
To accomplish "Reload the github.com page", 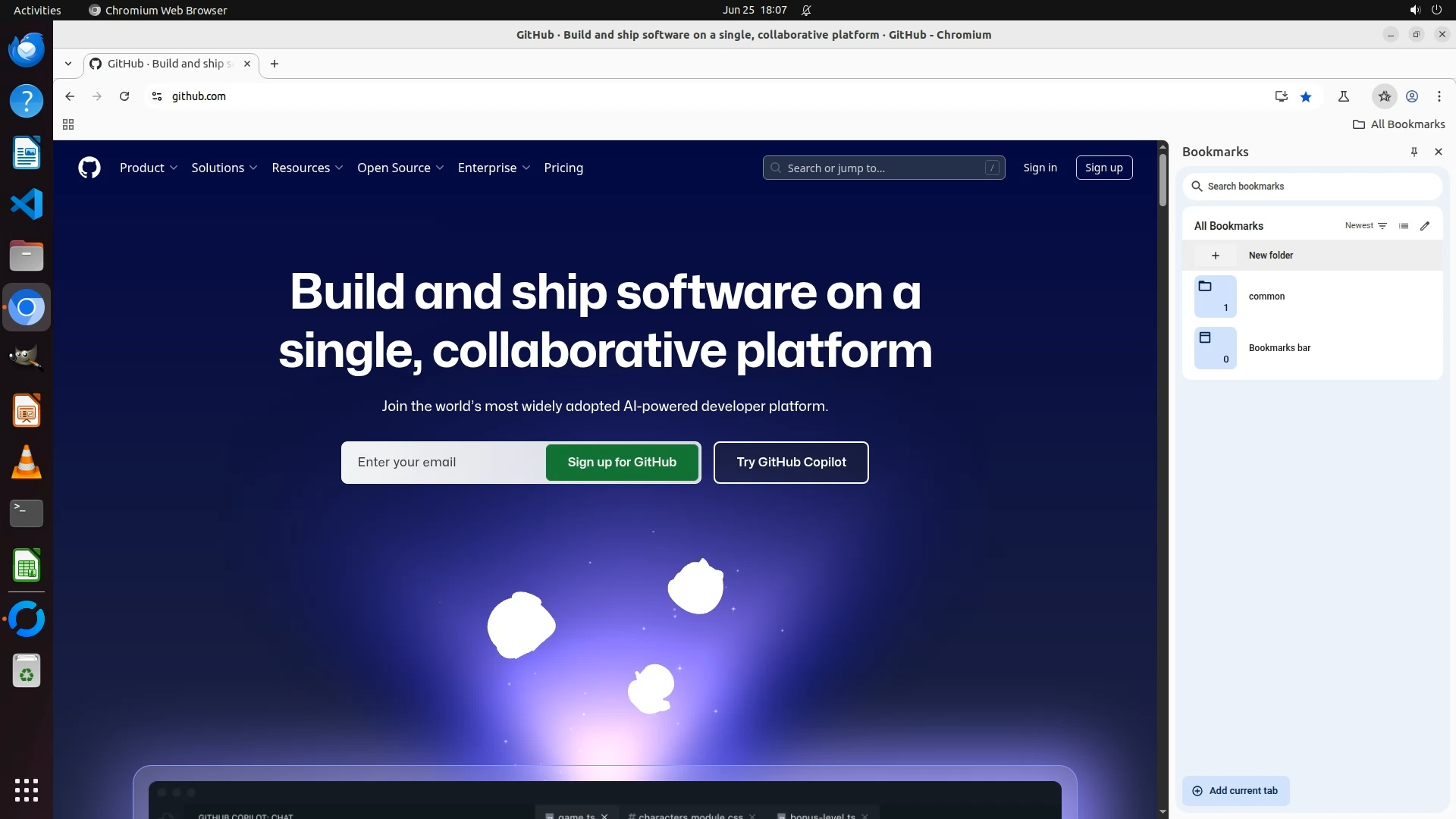I will pos(124,96).
